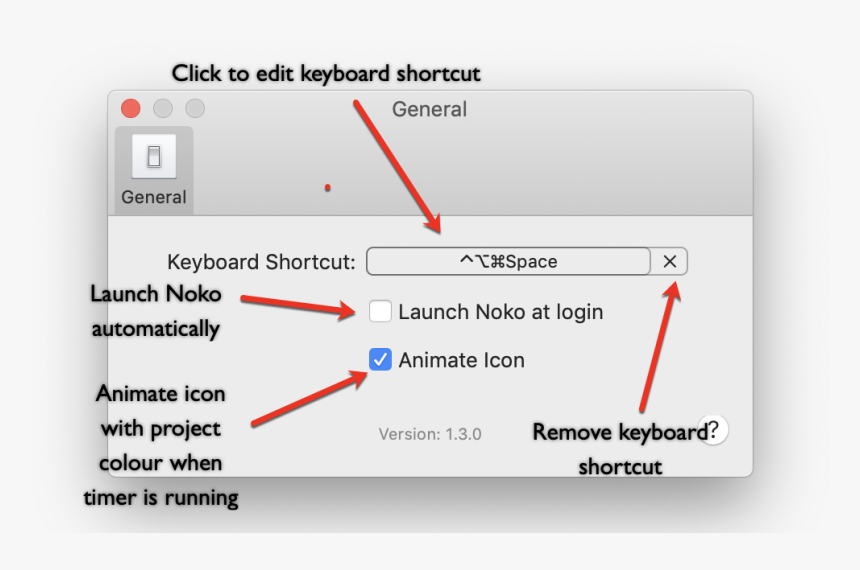Click the Version: 1.3.0 text
This screenshot has width=860, height=570.
click(x=430, y=434)
